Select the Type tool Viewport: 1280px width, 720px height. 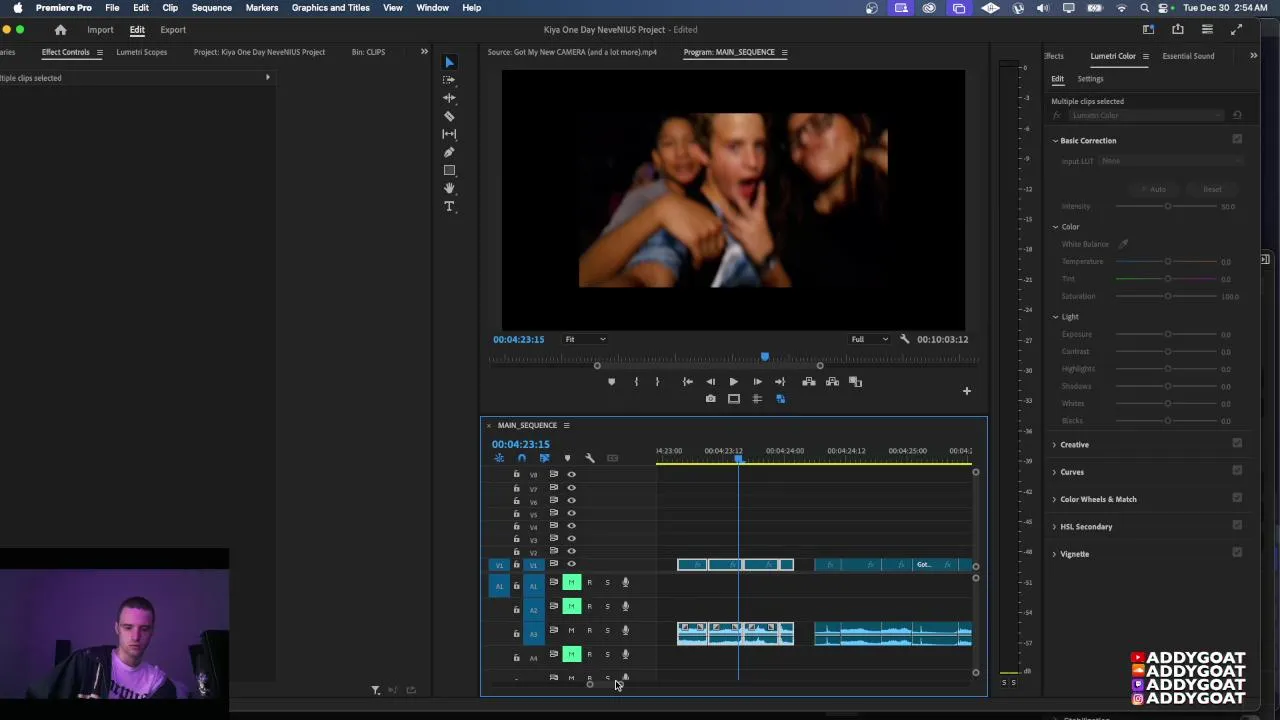449,206
